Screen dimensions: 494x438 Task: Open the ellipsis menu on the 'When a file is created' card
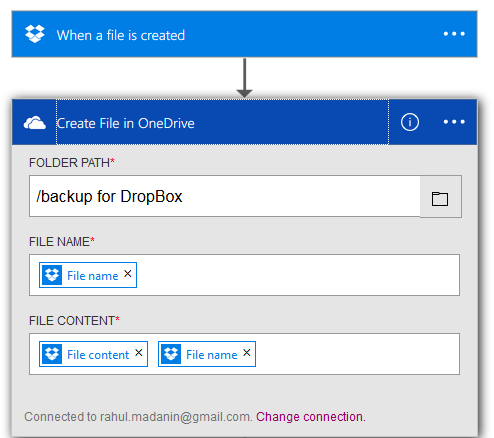click(454, 34)
